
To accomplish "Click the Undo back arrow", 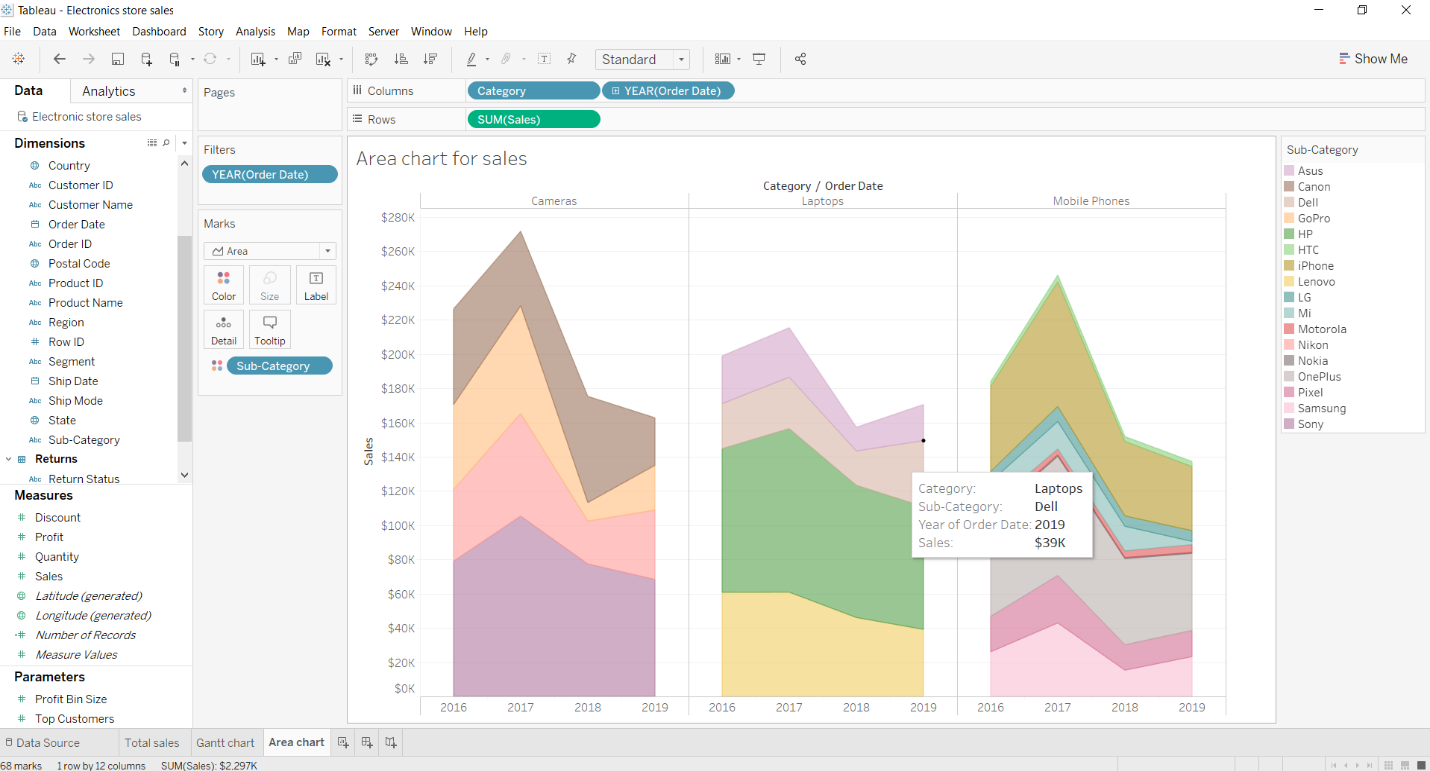I will [60, 59].
